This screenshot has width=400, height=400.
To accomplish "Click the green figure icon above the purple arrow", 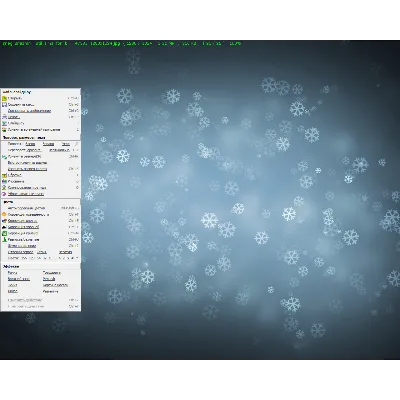I will point(4,188).
